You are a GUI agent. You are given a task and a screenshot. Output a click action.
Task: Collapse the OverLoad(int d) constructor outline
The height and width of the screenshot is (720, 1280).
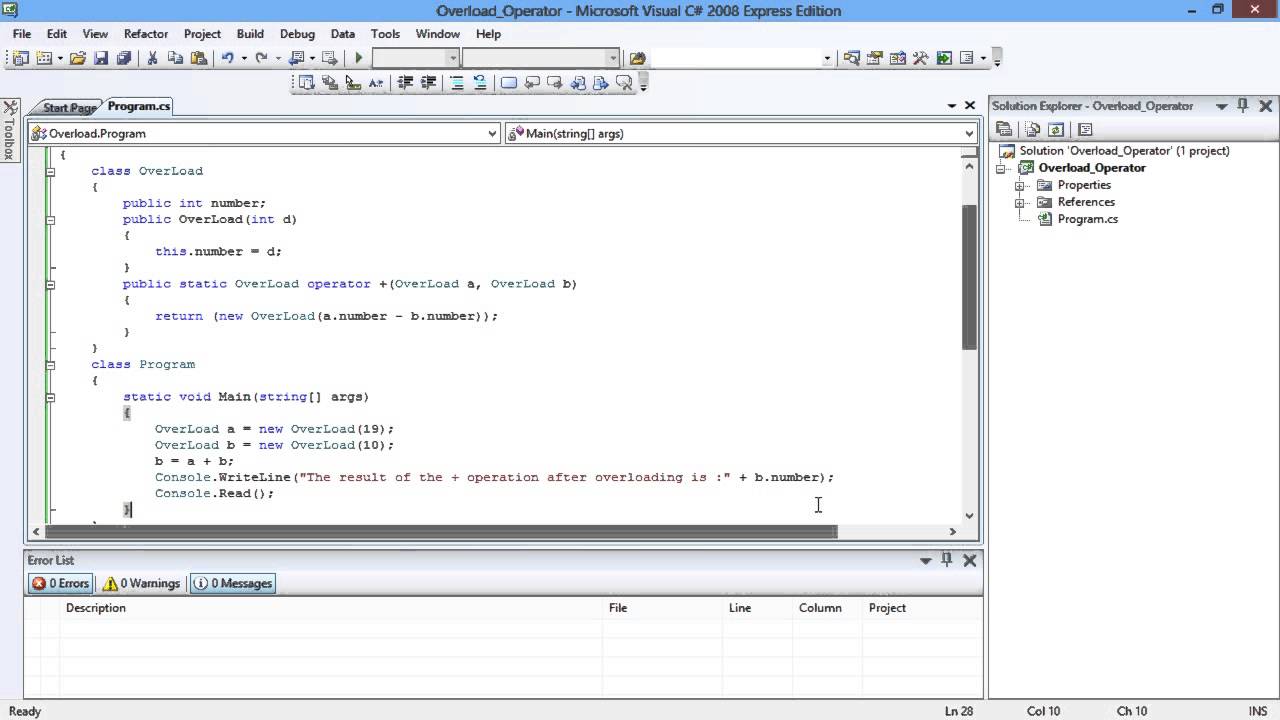click(x=50, y=219)
